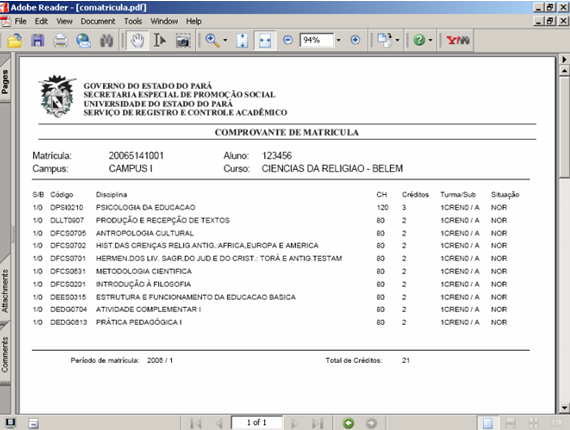Open the Pages side panel tab
This screenshot has width=570, height=430.
[x=5, y=82]
